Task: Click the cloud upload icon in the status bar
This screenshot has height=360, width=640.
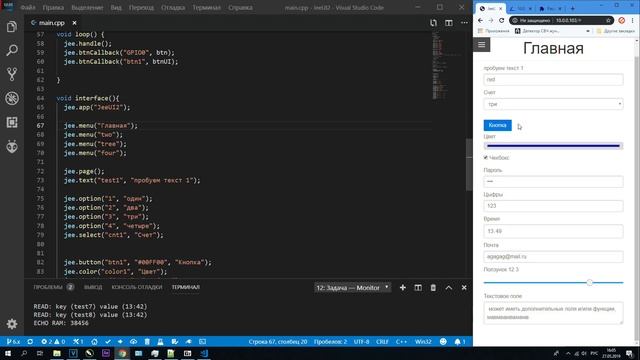Action: pos(133,342)
